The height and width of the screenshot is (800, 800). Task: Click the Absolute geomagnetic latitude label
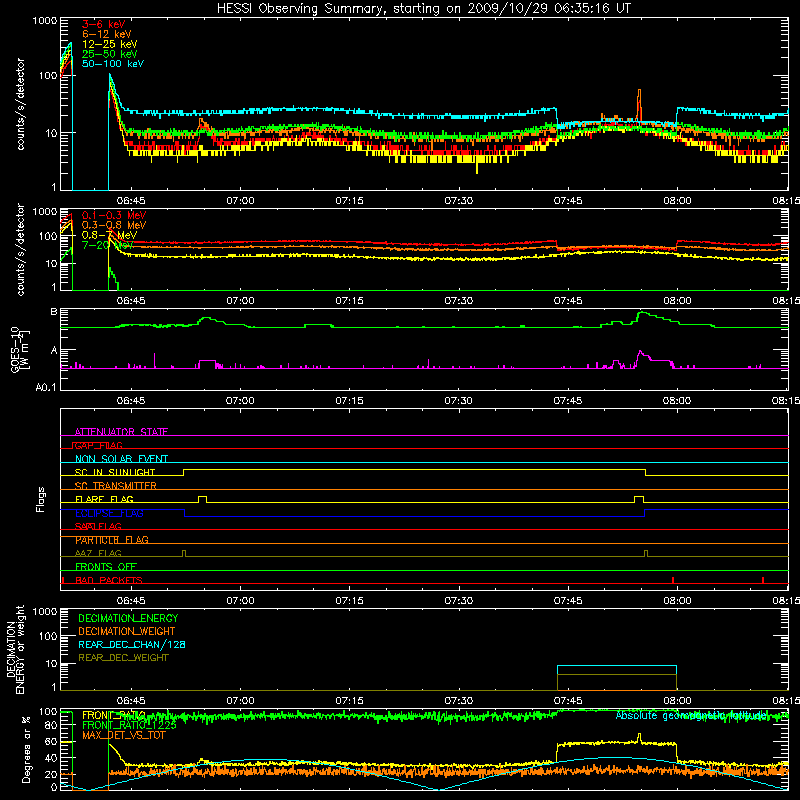tap(691, 715)
